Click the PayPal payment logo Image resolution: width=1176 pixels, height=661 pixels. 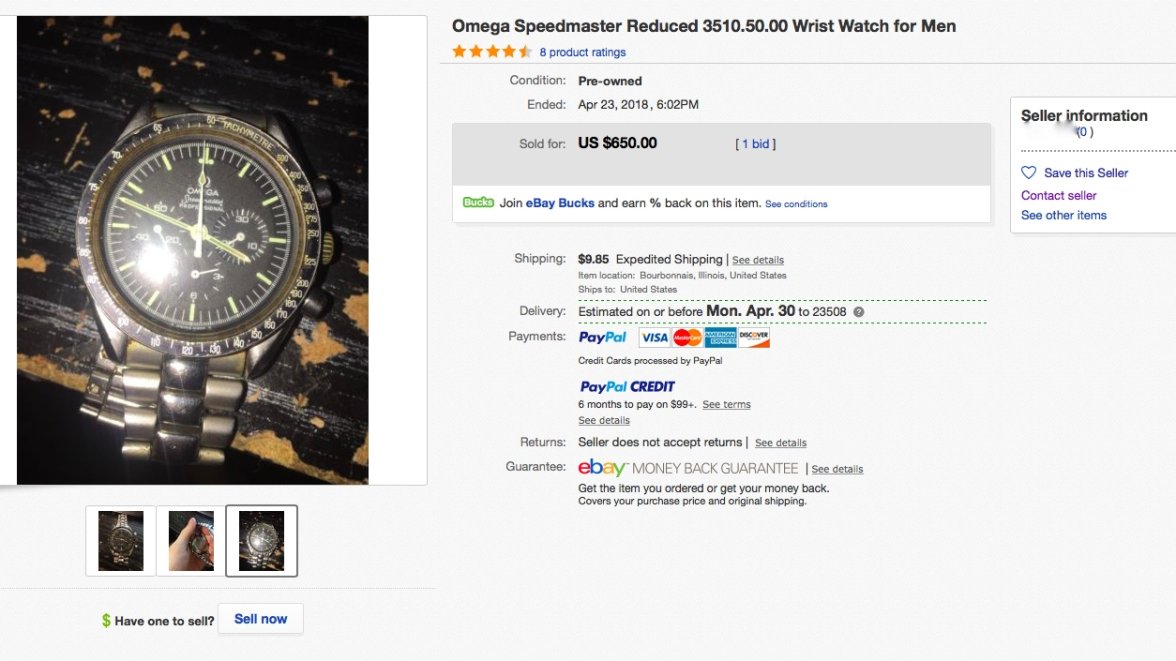(603, 338)
